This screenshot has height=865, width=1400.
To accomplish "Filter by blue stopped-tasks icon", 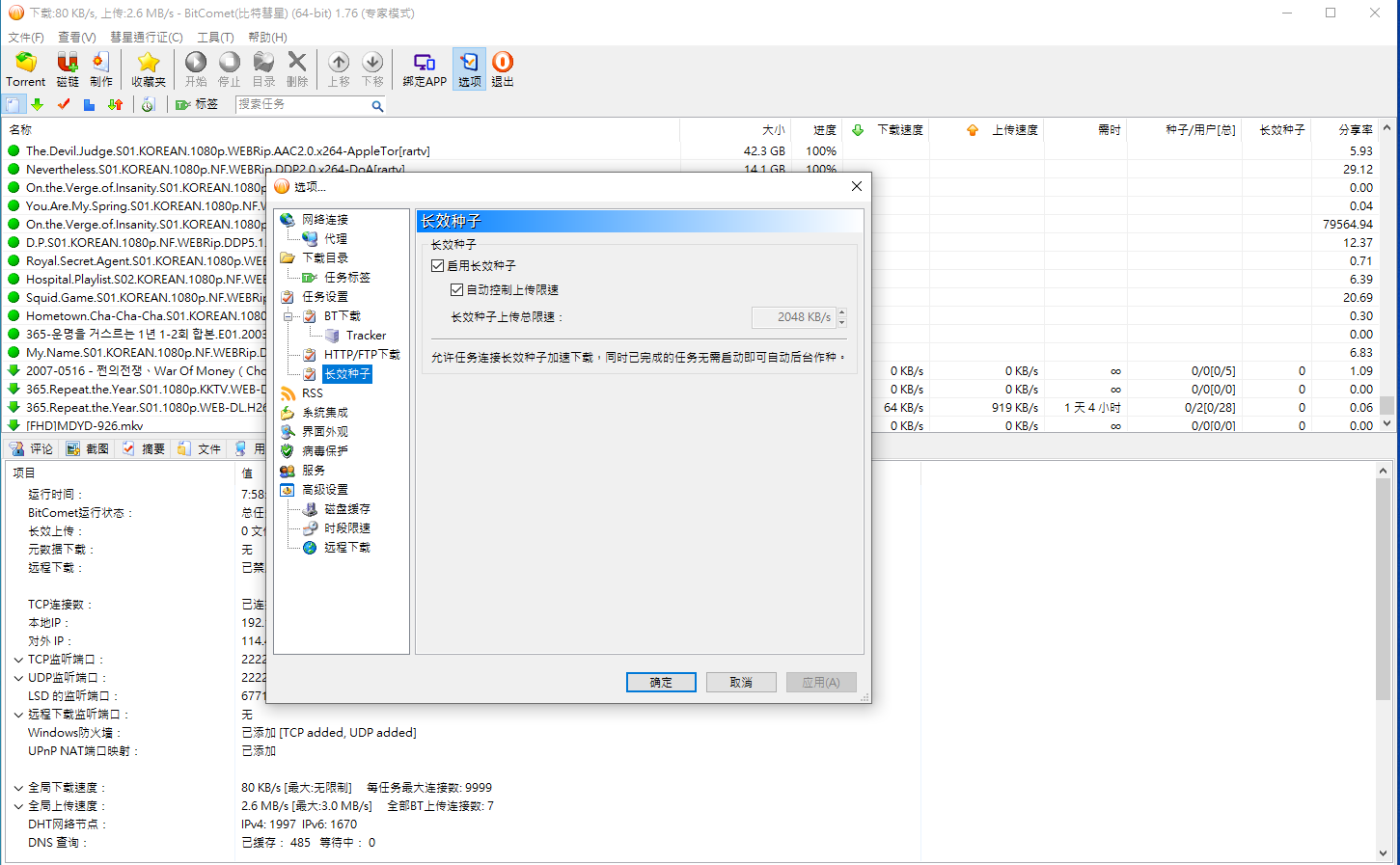I will tap(89, 104).
